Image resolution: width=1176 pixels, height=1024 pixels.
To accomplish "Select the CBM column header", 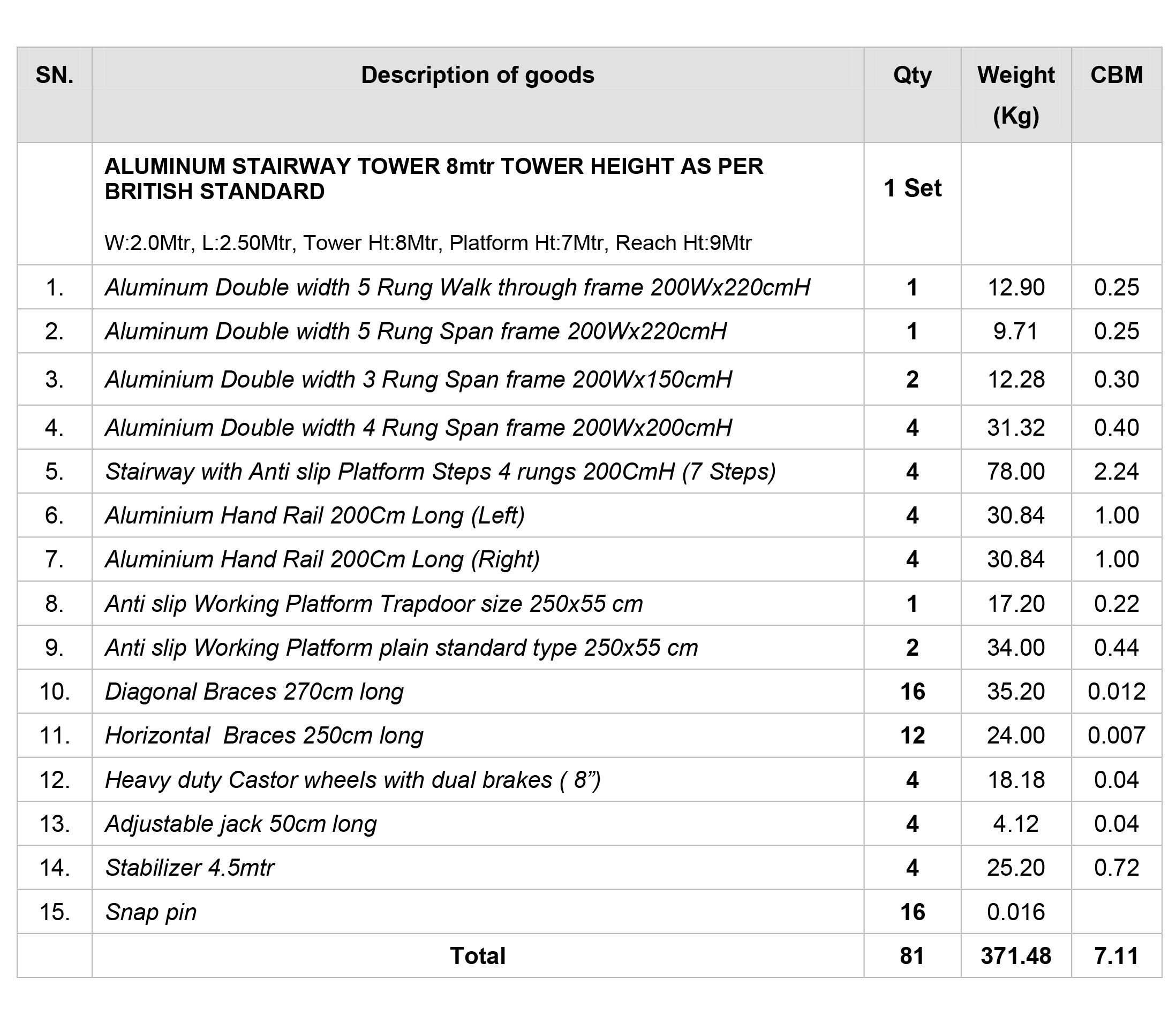I will (x=1116, y=75).
